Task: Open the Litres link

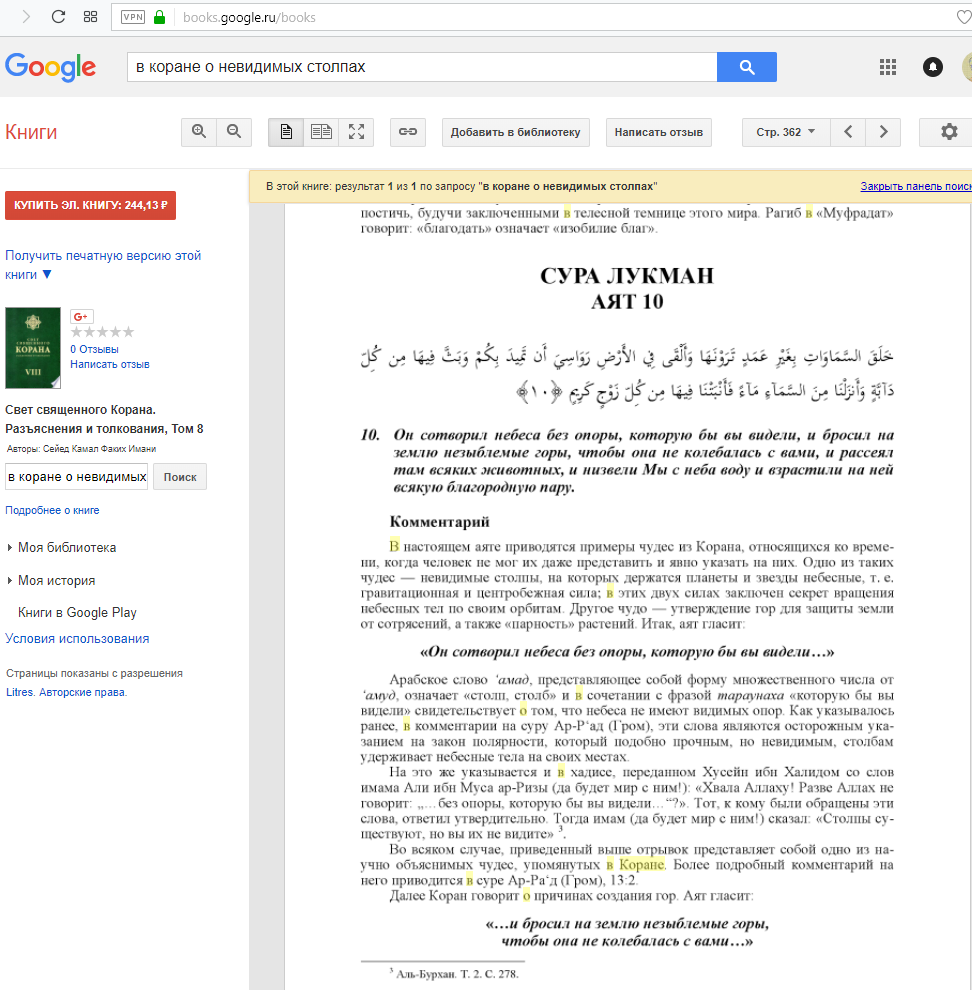Action: click(x=20, y=692)
